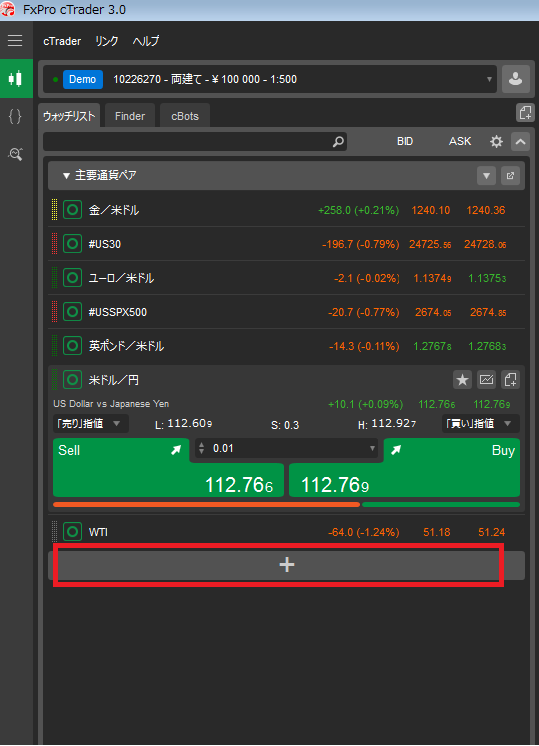Image resolution: width=539 pixels, height=746 pixels.
Task: Detach the 主要通貨ペア watchlist panel
Action: [x=510, y=176]
